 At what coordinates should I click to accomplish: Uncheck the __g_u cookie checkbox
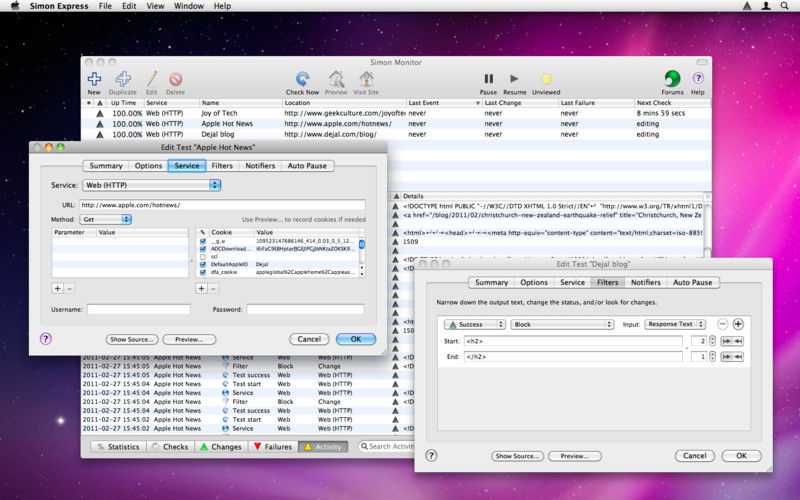[x=203, y=241]
